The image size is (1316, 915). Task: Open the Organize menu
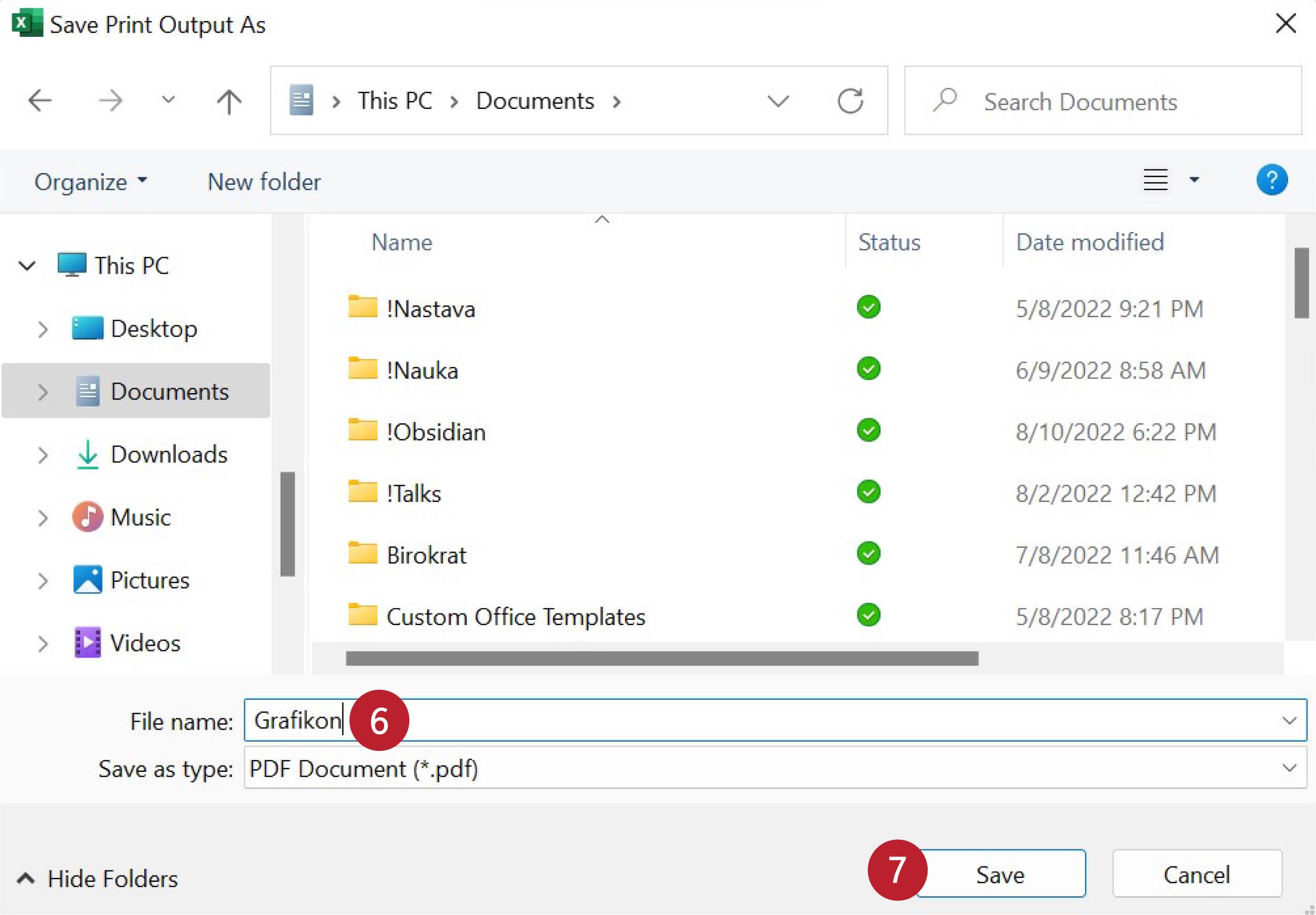91,182
